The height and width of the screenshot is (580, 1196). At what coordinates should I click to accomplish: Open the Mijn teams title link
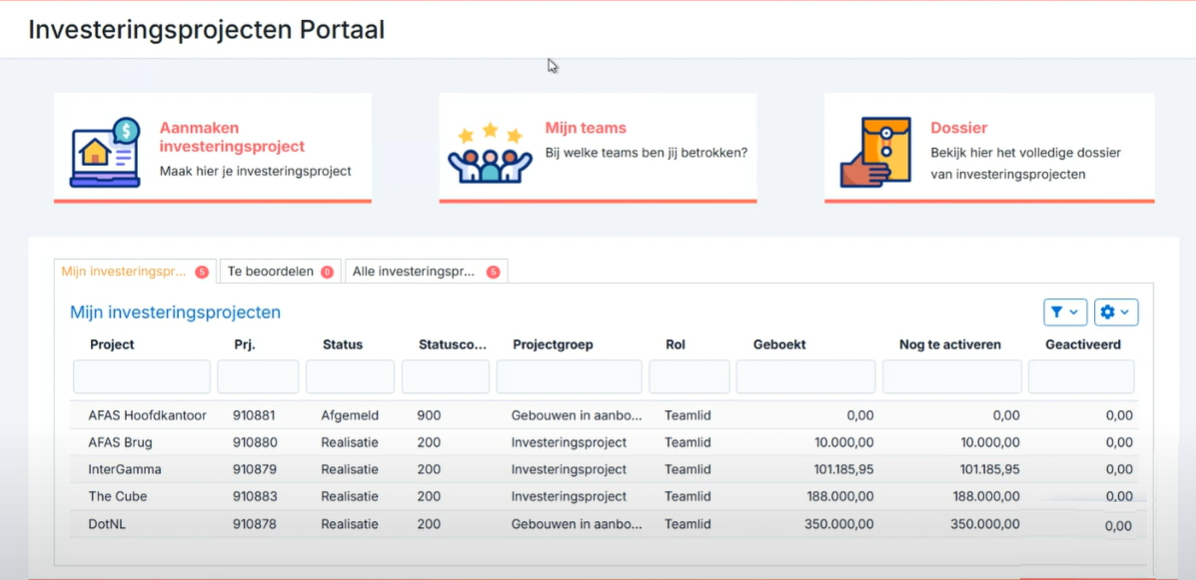pos(586,128)
